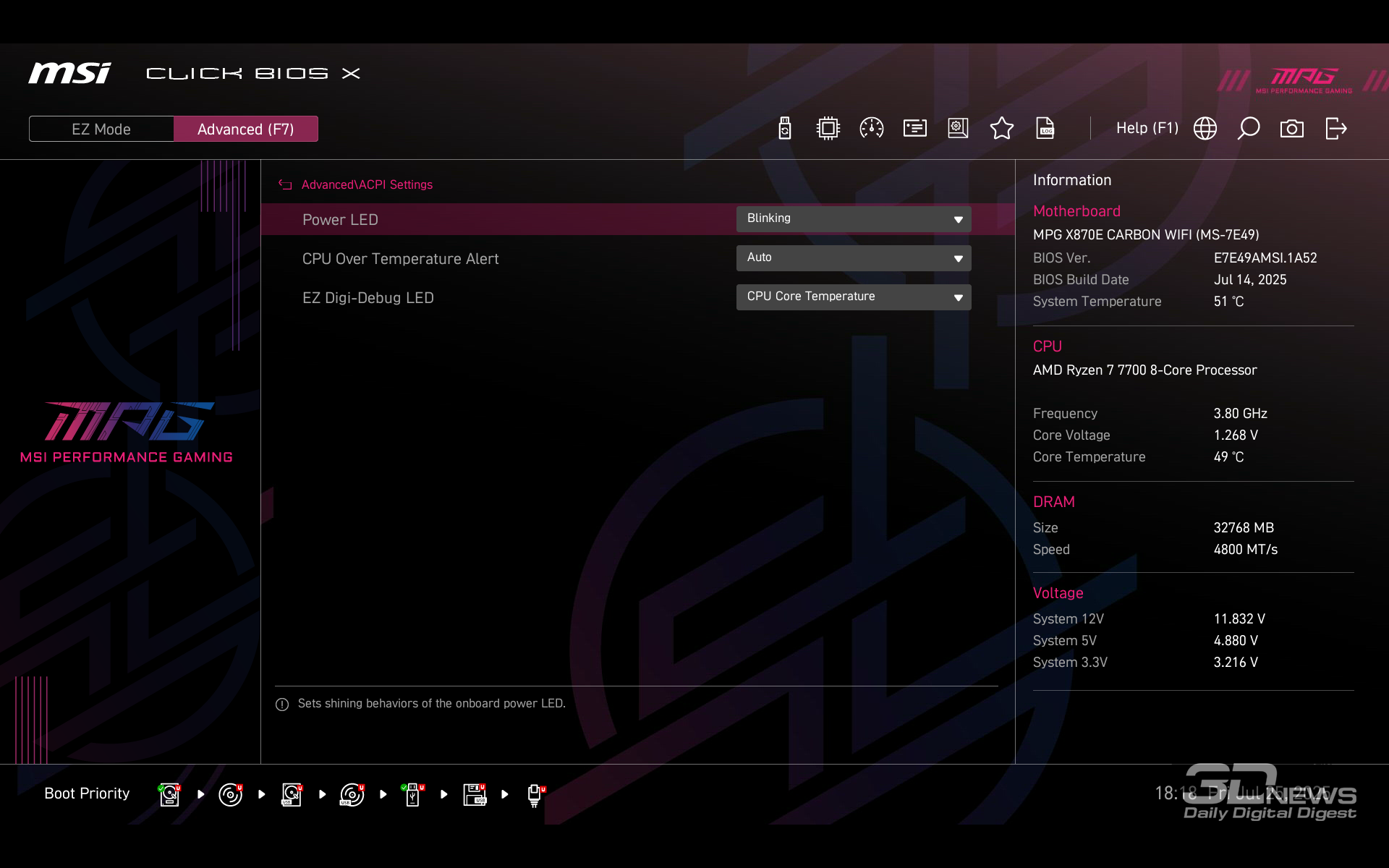Select the USB CD/DVD boot device icon
1389x868 pixels.
click(352, 794)
